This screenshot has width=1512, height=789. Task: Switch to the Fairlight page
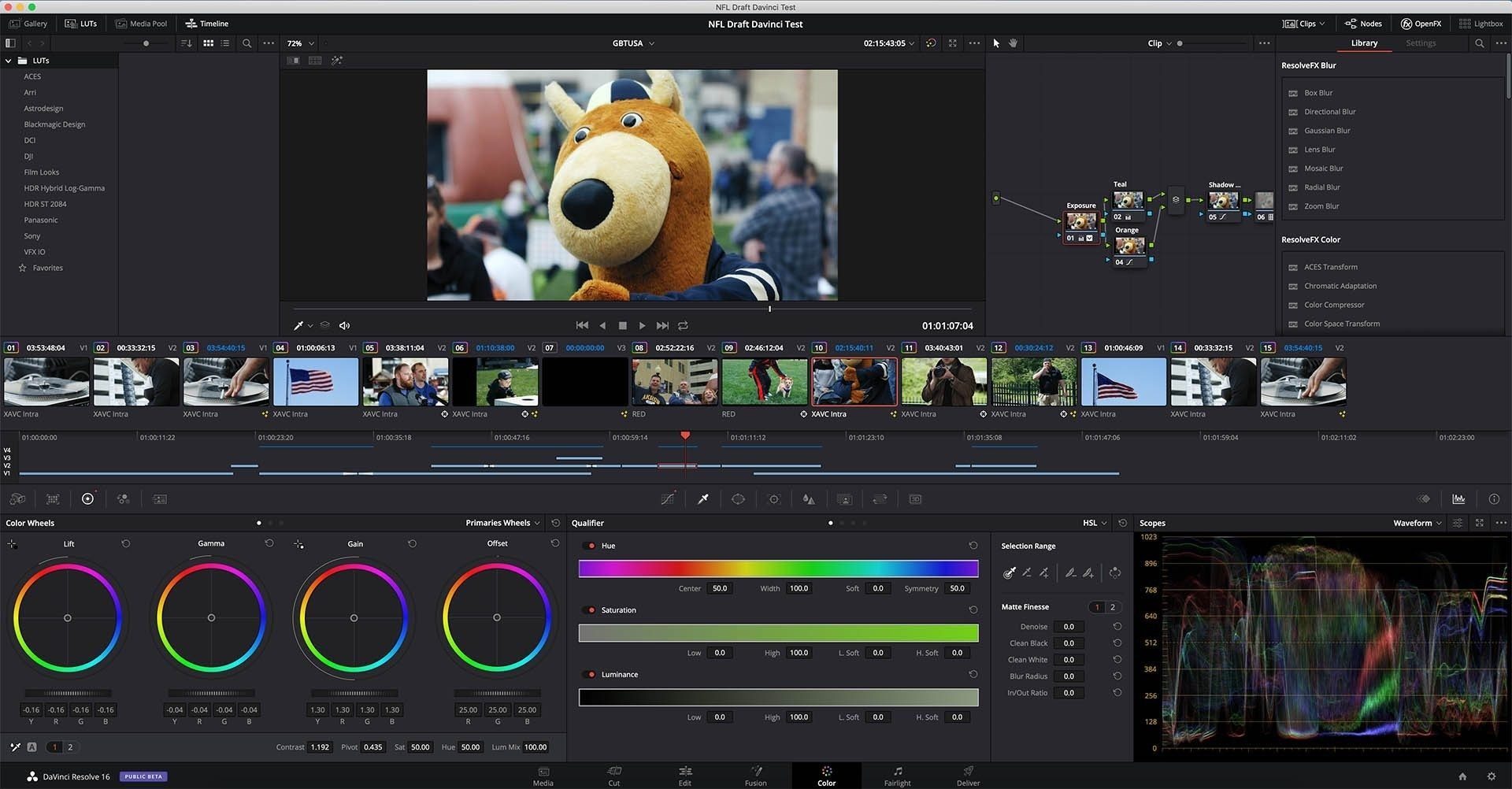[898, 776]
